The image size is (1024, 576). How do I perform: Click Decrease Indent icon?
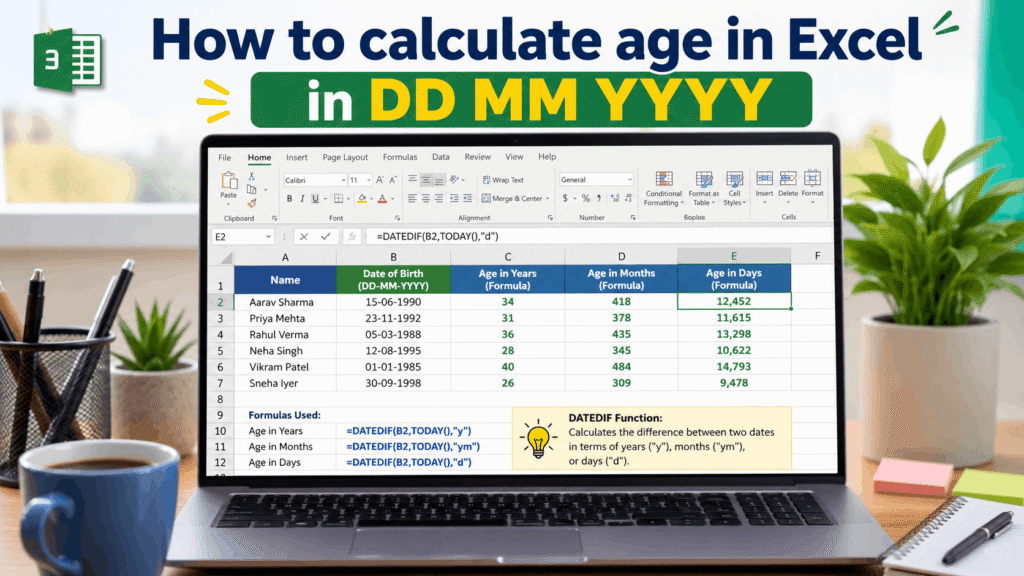(454, 198)
